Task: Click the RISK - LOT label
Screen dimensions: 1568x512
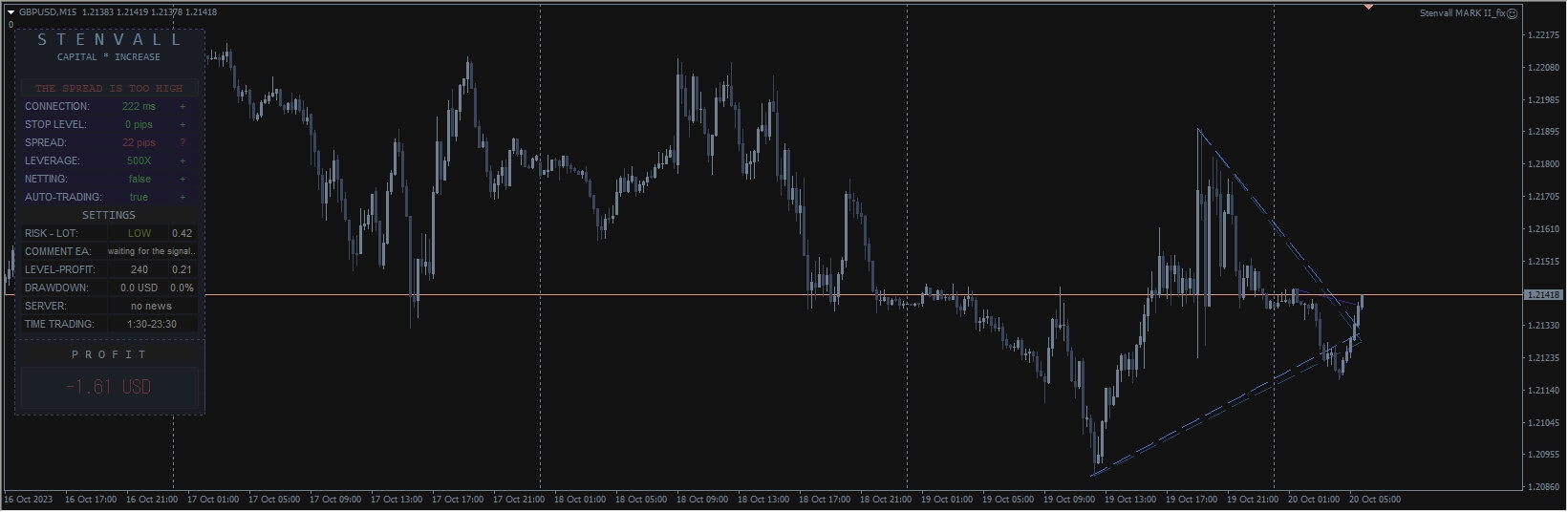Action: pos(52,233)
